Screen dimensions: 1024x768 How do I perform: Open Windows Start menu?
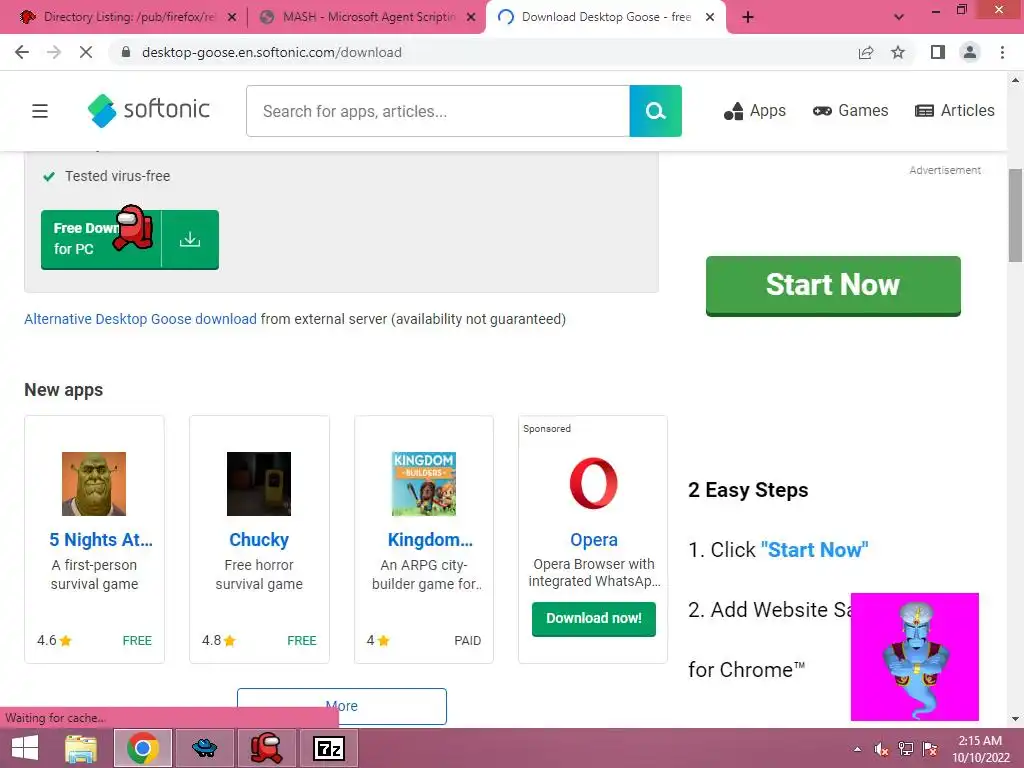pos(25,748)
